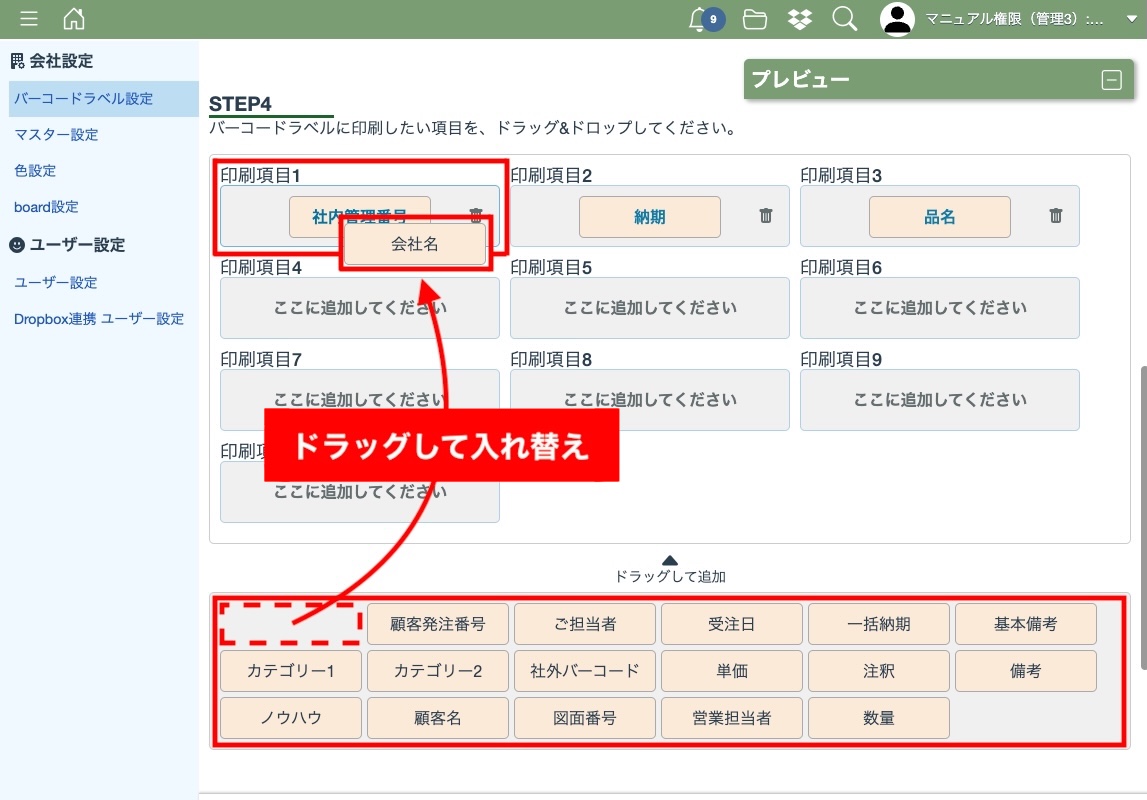This screenshot has width=1147, height=800.
Task: Collapse the プレビュー panel with minus button
Action: 1111,81
